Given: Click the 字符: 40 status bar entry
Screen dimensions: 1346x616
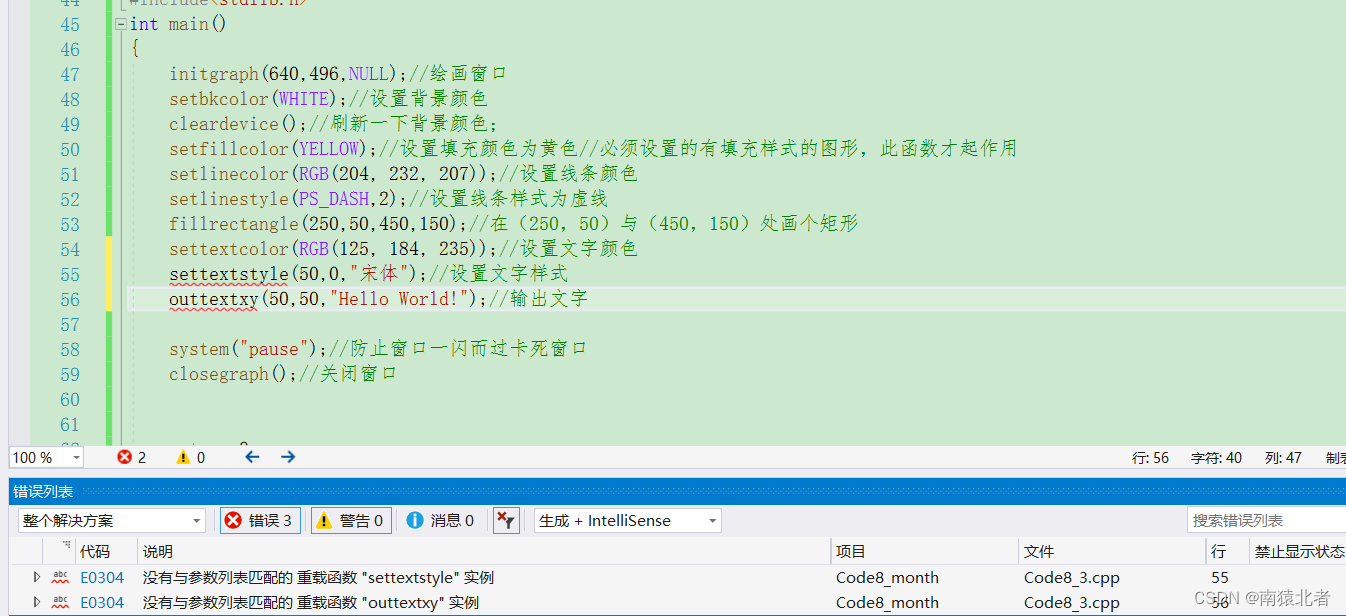Looking at the screenshot, I should [1216, 457].
